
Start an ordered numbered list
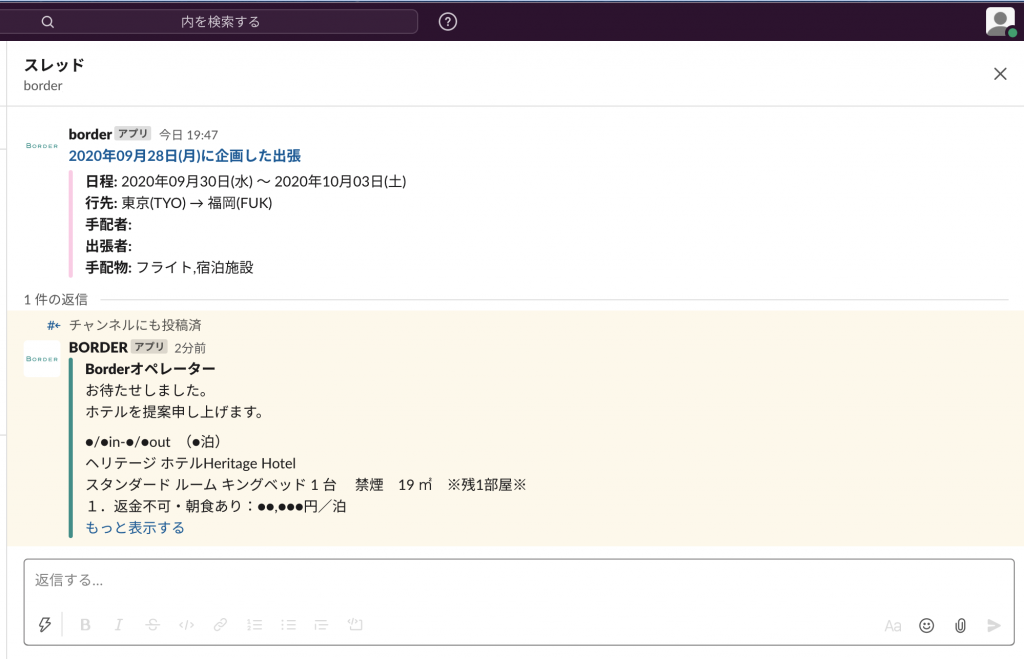tap(254, 625)
